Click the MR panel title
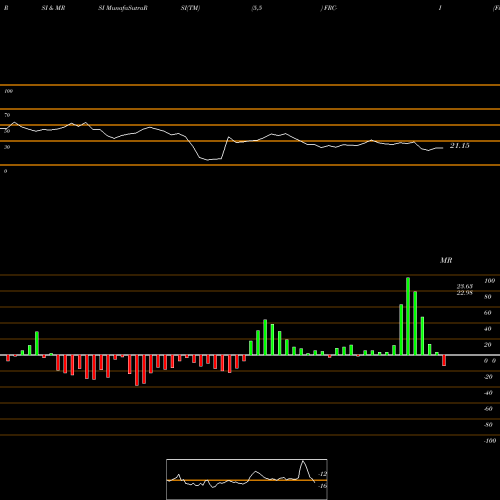 click(x=446, y=260)
